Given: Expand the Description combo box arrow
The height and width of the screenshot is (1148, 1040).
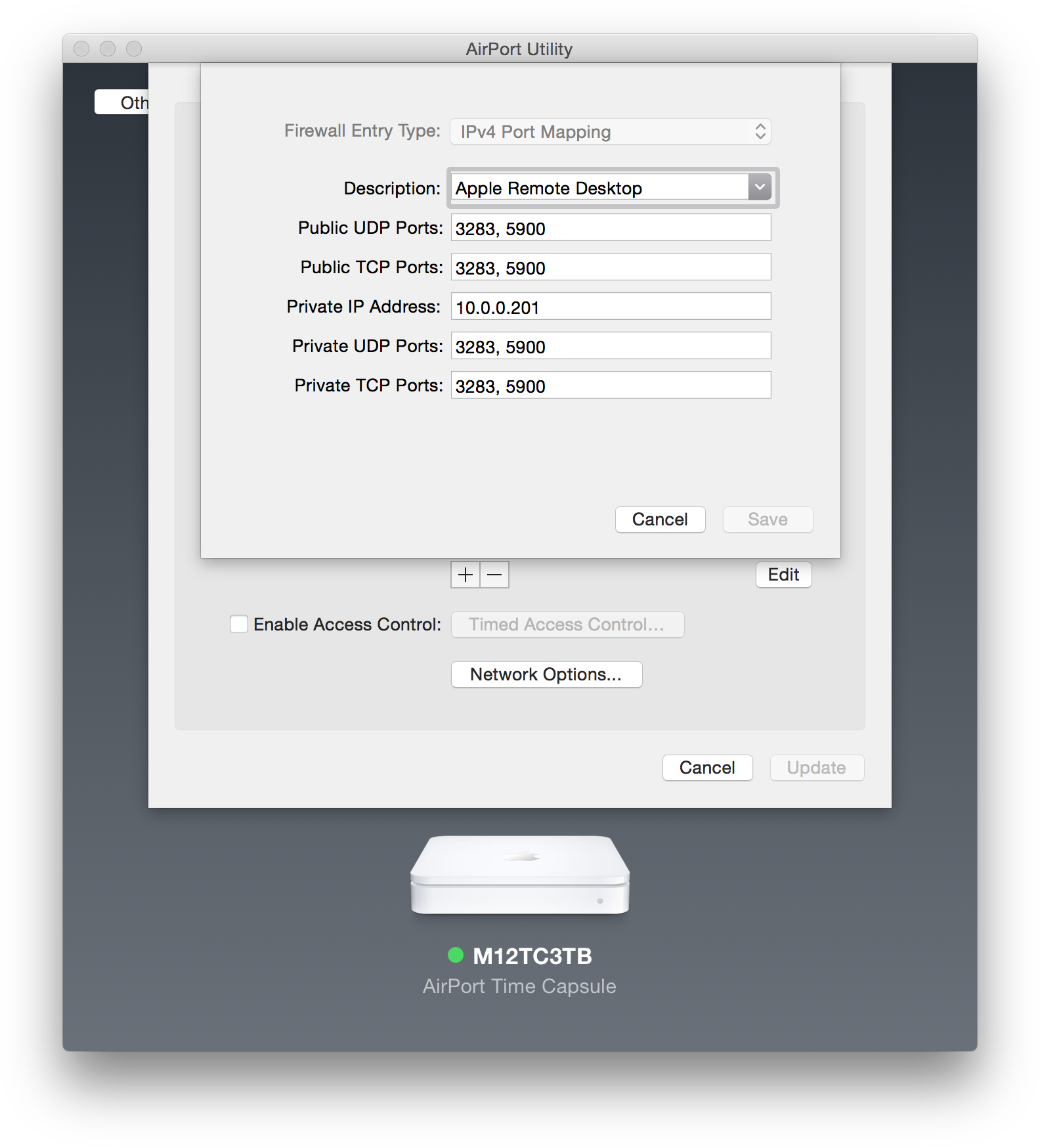Looking at the screenshot, I should [x=760, y=188].
